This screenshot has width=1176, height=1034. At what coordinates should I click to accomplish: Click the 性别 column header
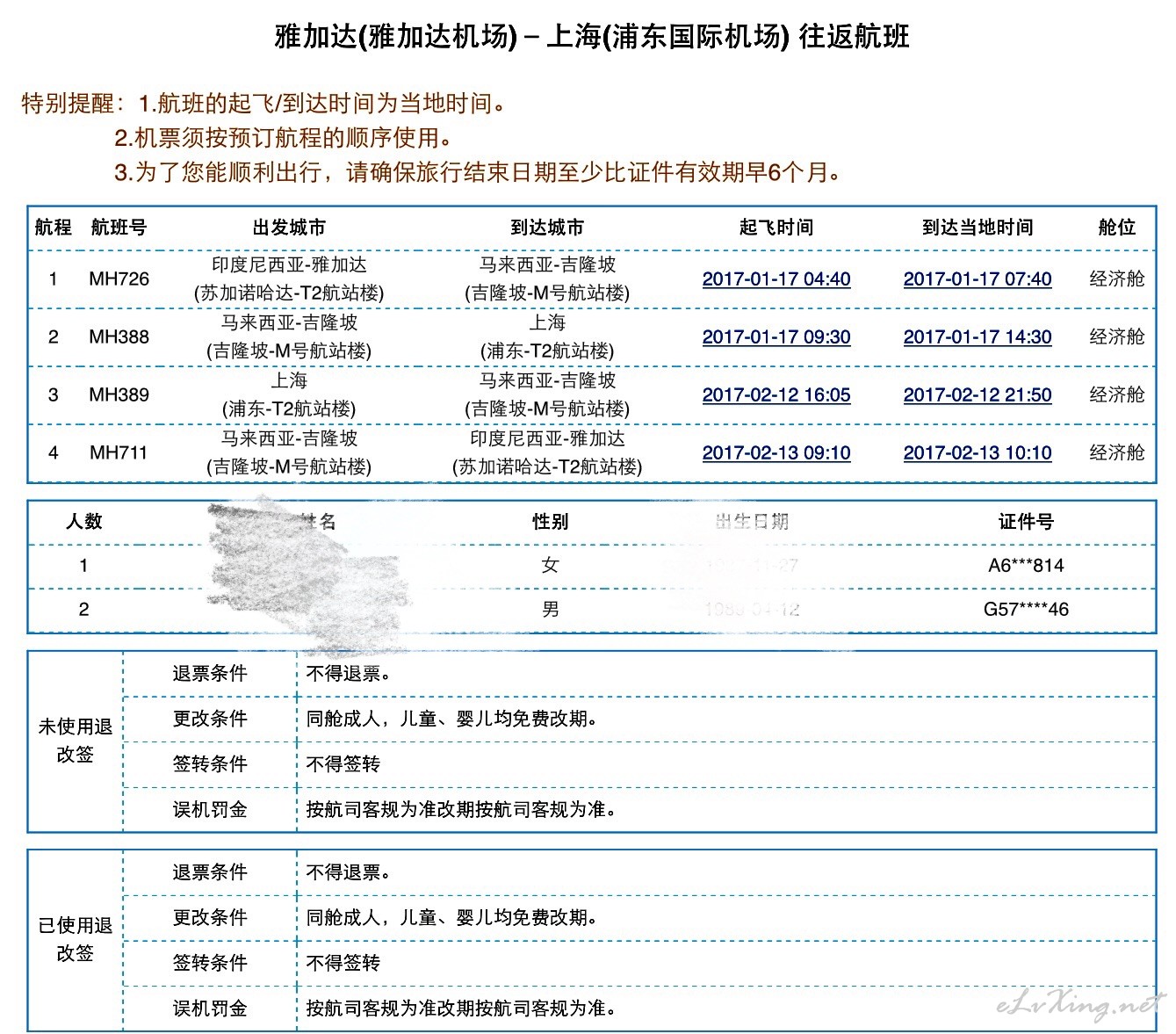coord(551,522)
